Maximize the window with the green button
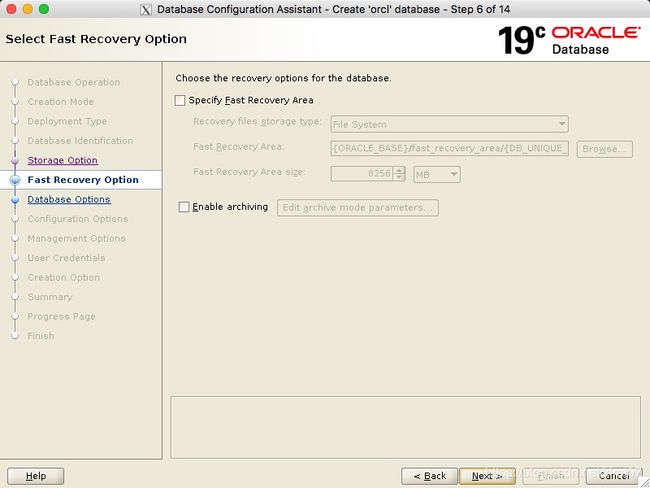 44,9
